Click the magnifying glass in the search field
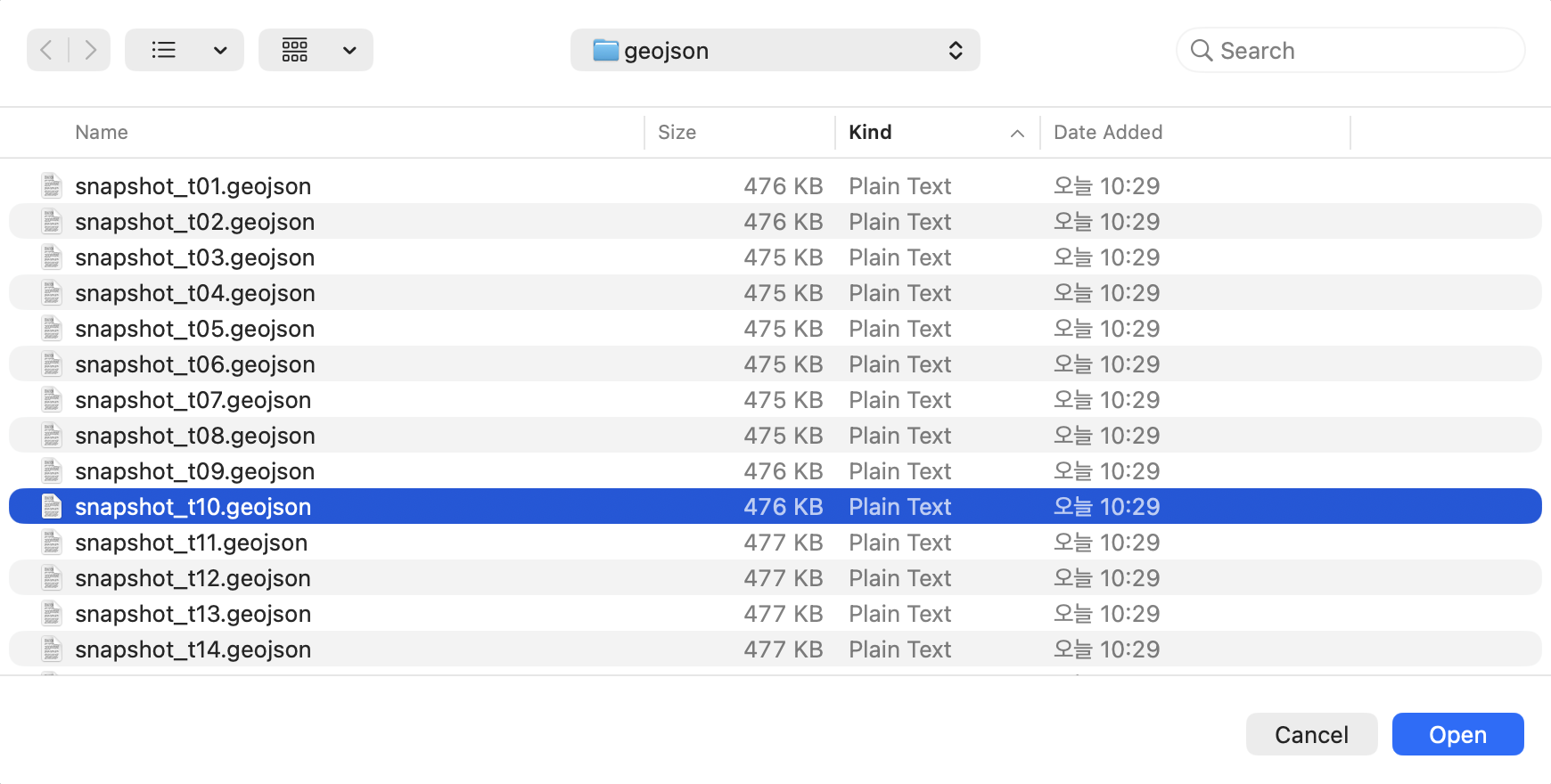 (1202, 50)
